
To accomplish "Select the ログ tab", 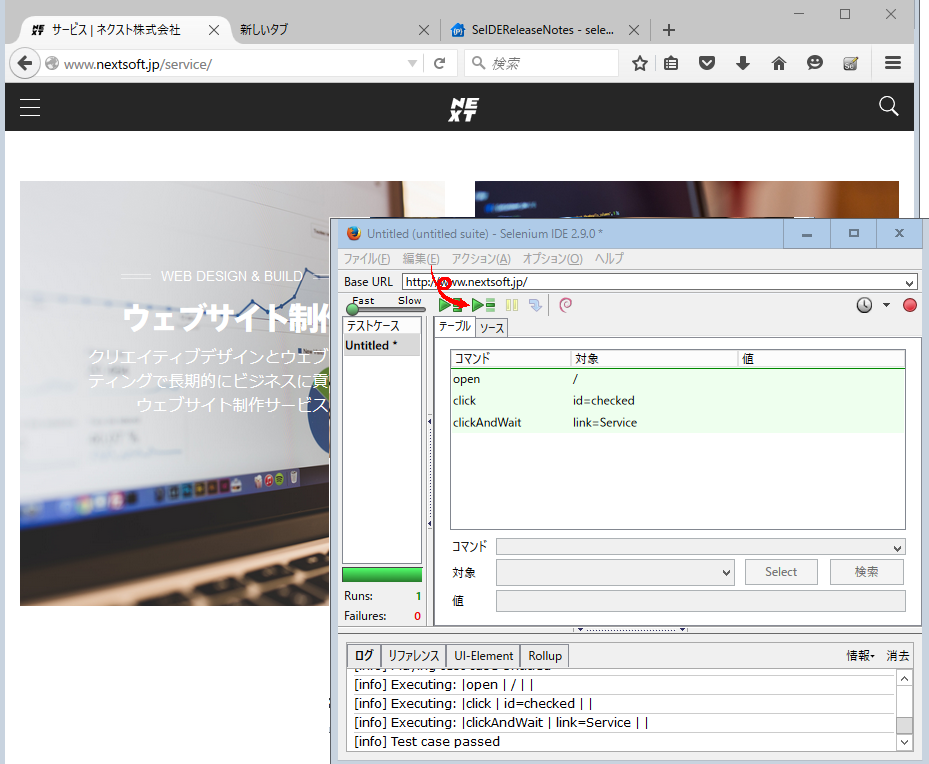I will (364, 656).
